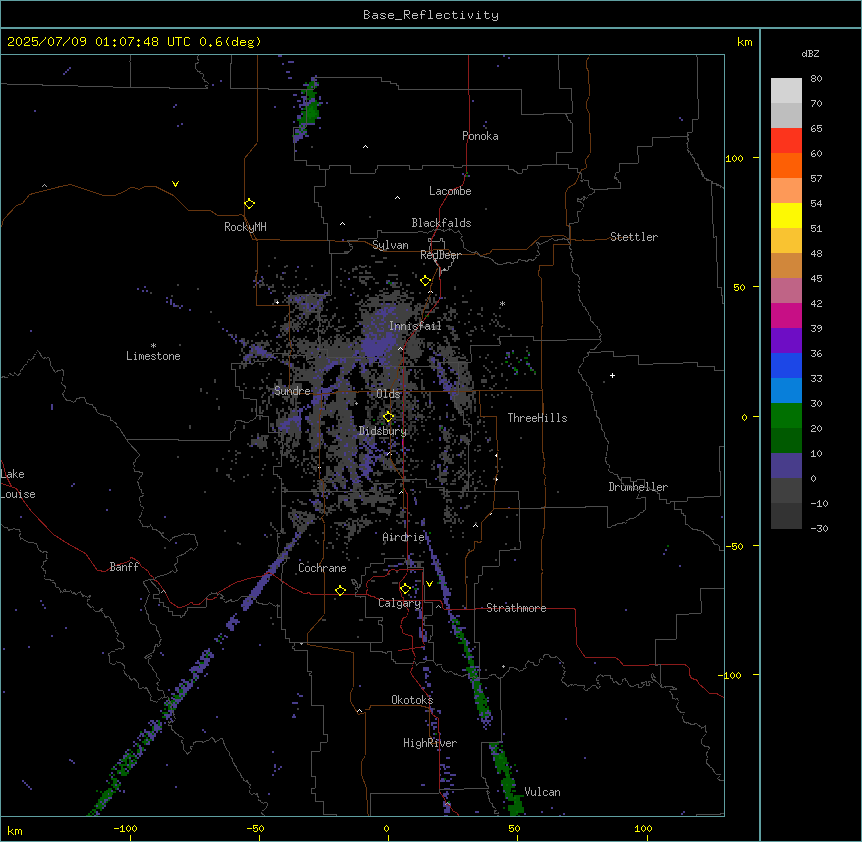862x842 pixels.
Task: Pick the white 70-80 dBZ legend swatch
Action: tap(786, 90)
